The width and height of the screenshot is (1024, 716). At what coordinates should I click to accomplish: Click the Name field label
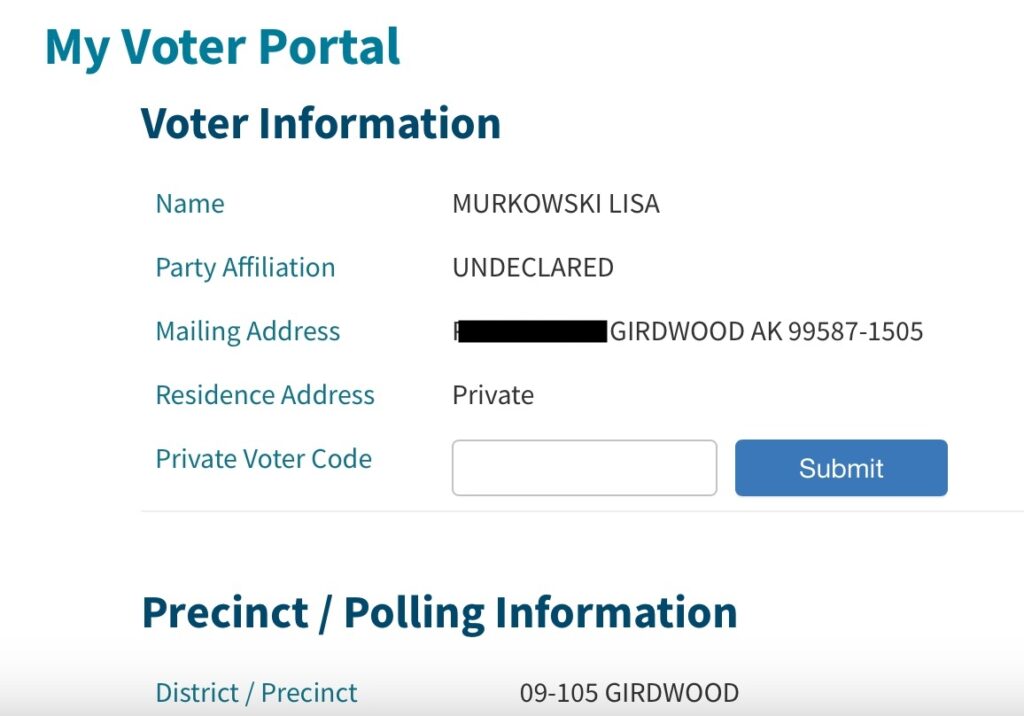[x=190, y=204]
